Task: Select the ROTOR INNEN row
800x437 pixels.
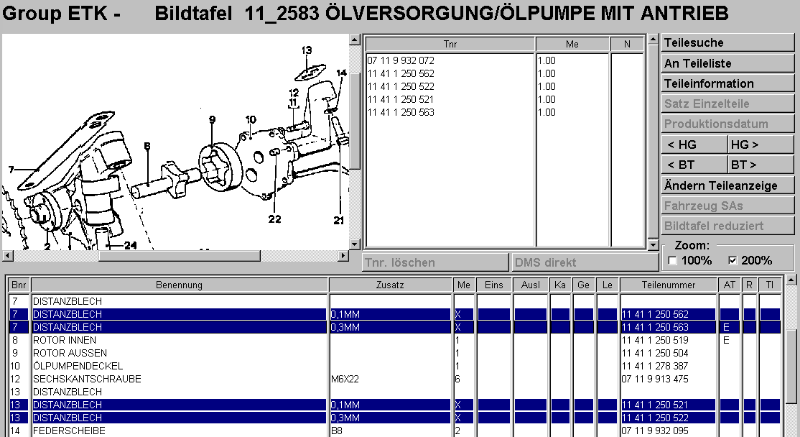Action: (x=180, y=340)
